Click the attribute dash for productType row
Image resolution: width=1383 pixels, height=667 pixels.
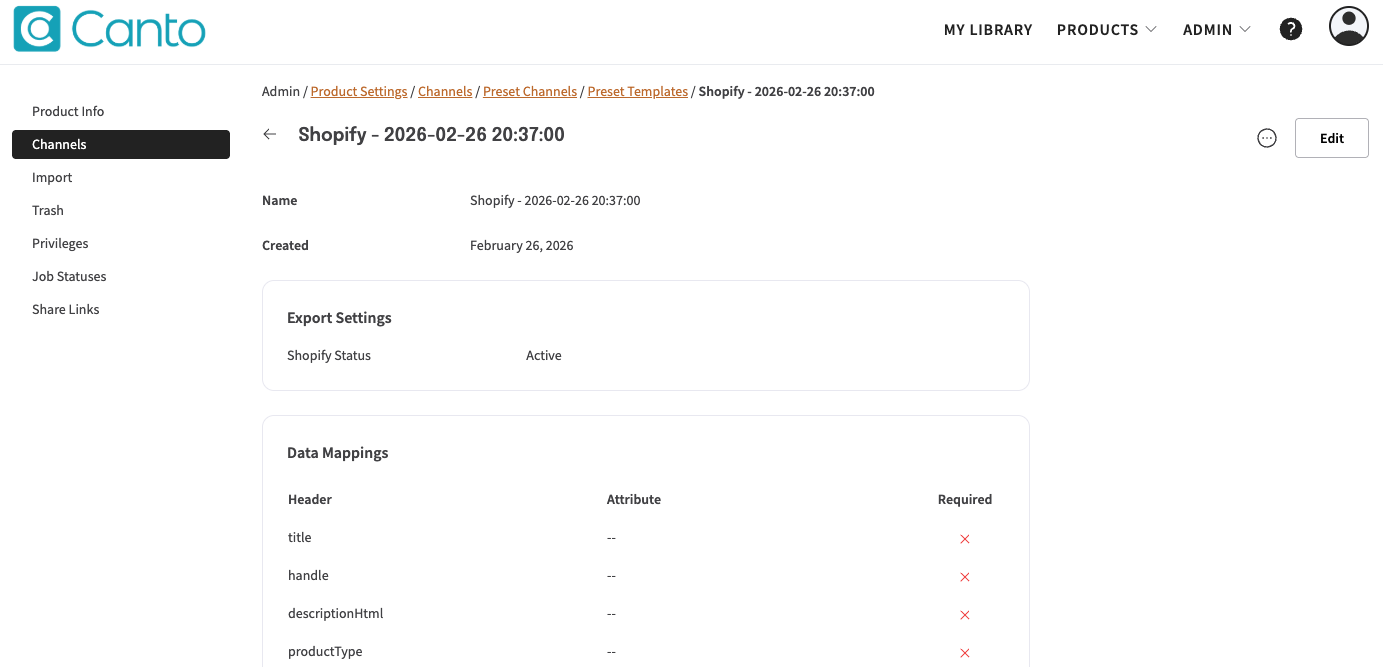(x=611, y=651)
